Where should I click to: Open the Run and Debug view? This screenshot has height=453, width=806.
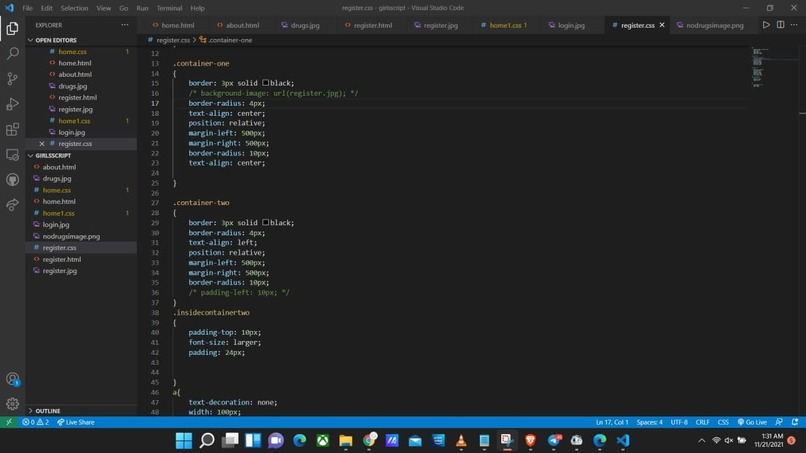click(12, 104)
